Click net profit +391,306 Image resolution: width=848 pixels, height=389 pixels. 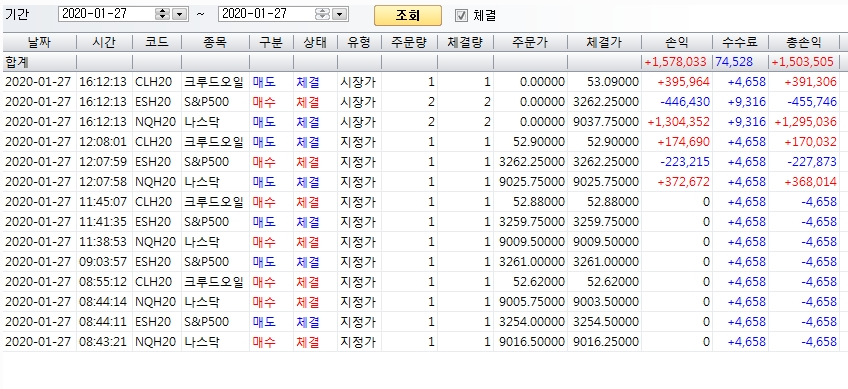[x=811, y=82]
